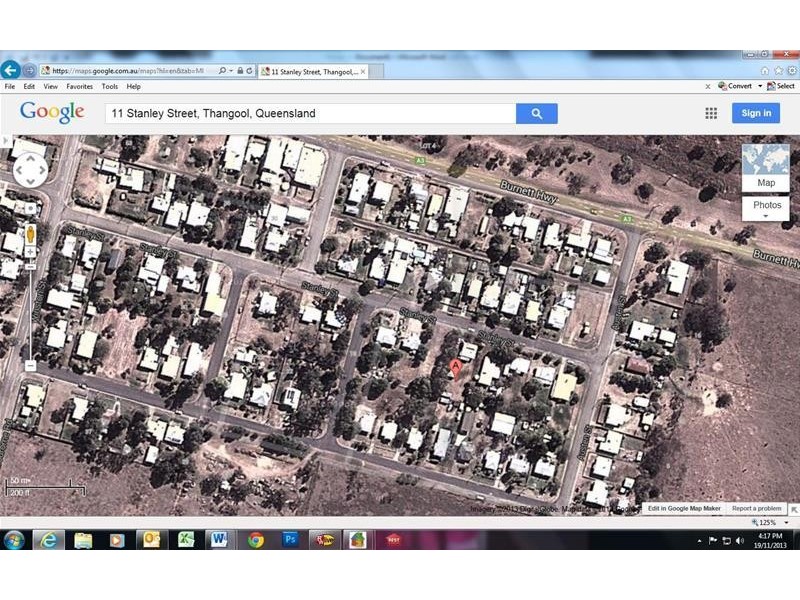Expand the Convert add-on dropdown
The height and width of the screenshot is (600, 800).
(x=760, y=86)
